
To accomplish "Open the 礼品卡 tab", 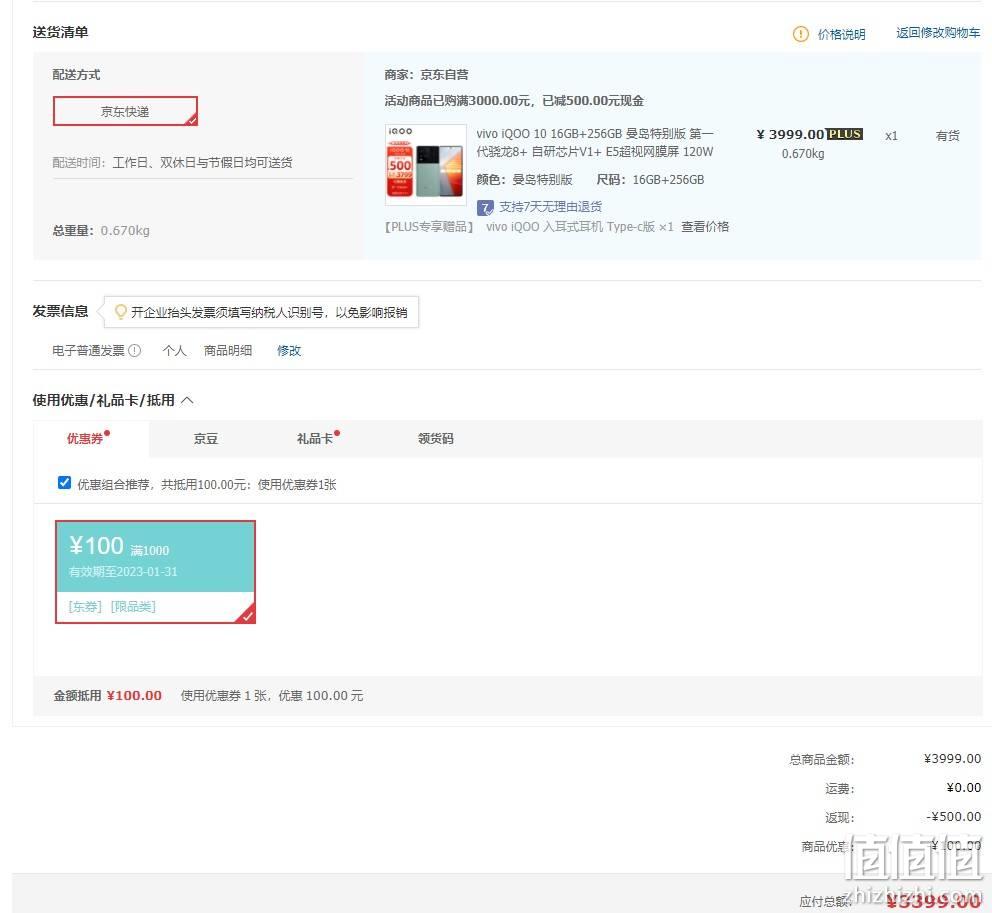I will coord(316,438).
